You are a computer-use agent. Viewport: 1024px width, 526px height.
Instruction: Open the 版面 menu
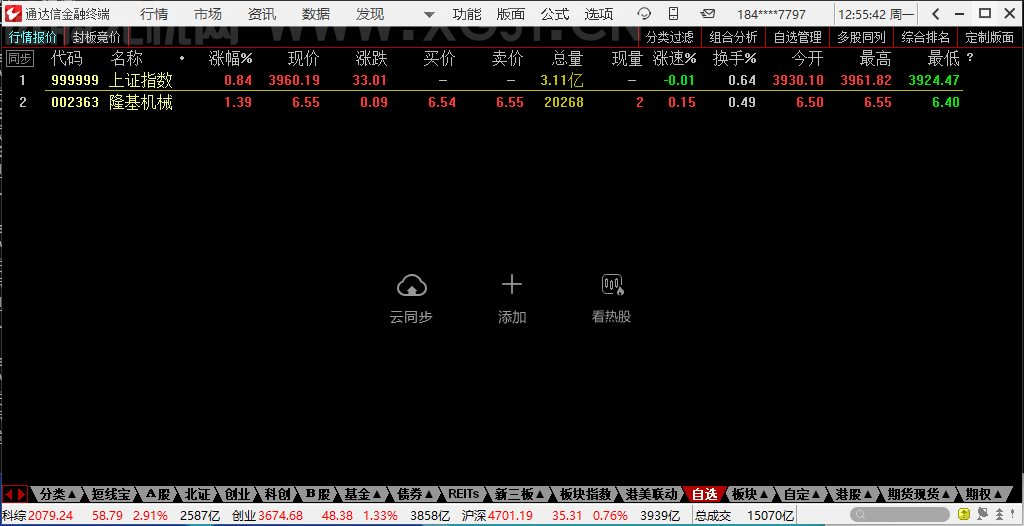[x=511, y=14]
